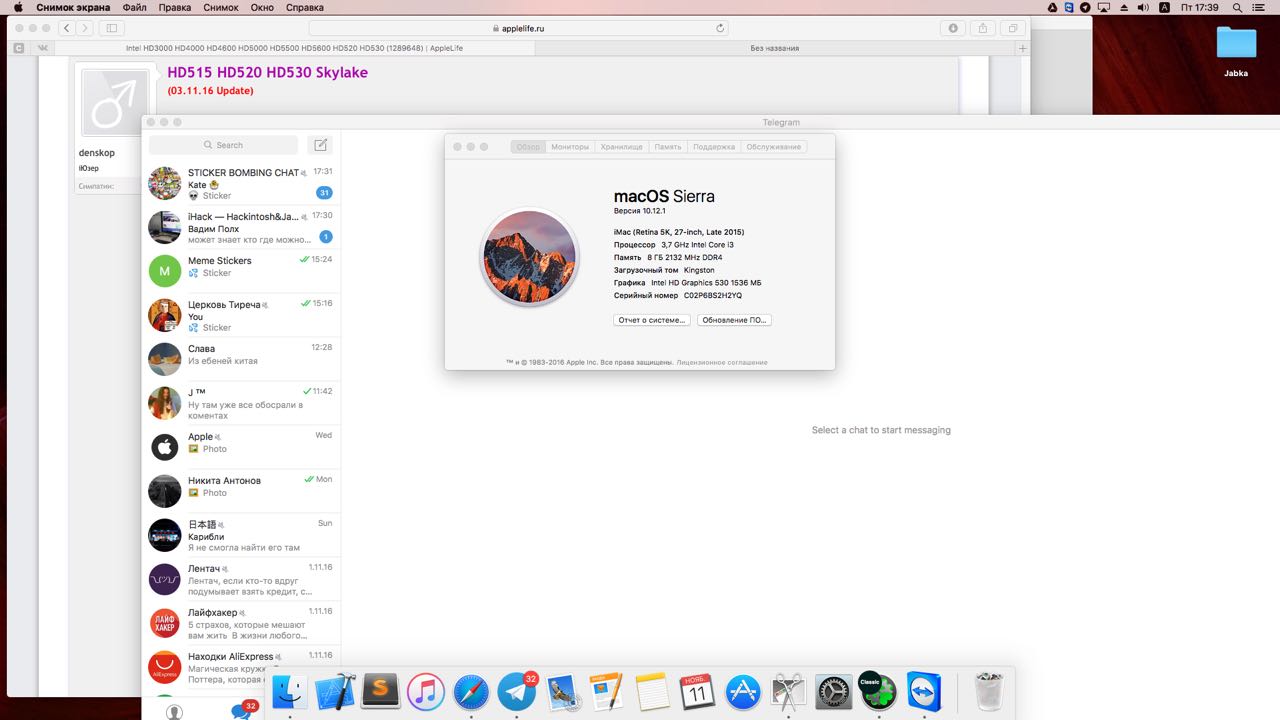Open the Слава chat

pos(241,359)
